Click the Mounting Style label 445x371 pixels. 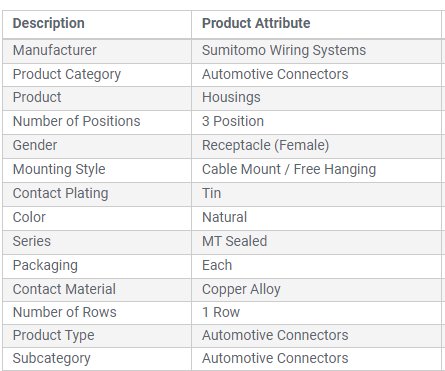tap(59, 170)
